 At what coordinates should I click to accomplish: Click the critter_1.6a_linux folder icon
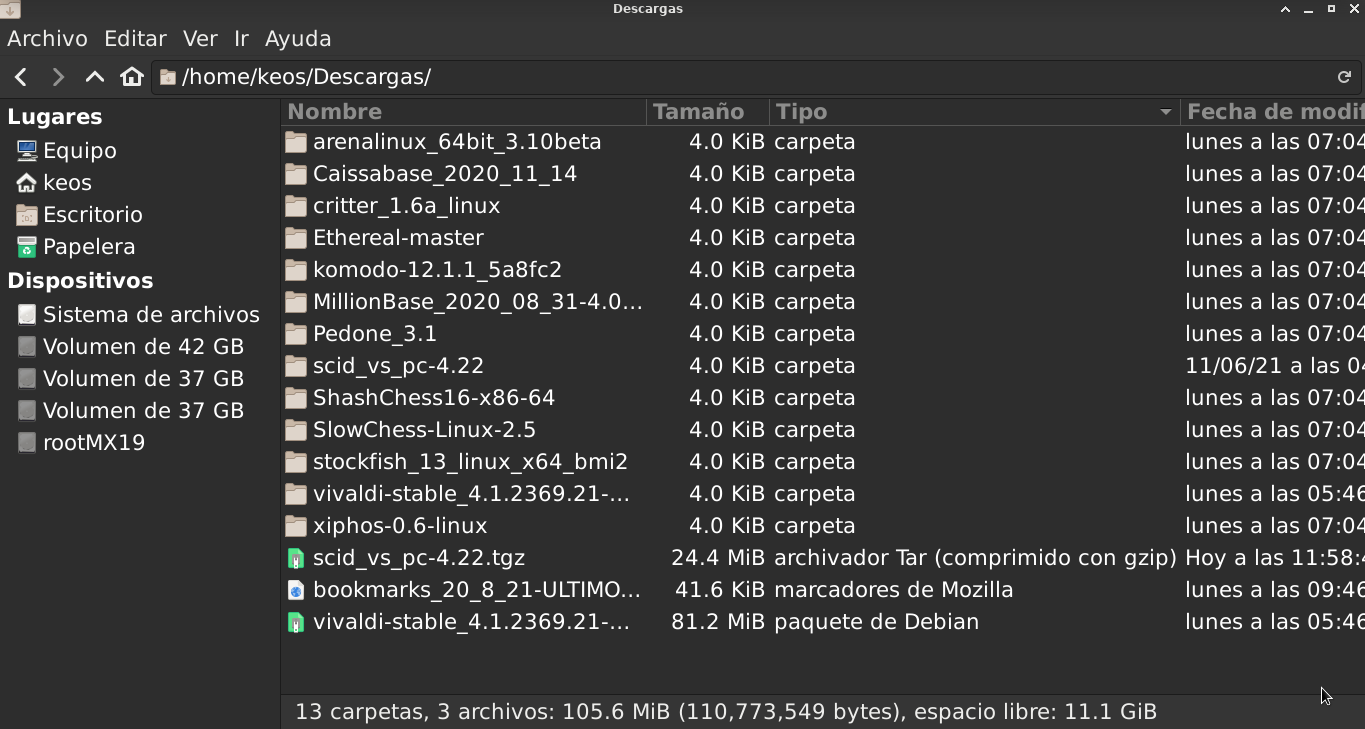point(295,206)
